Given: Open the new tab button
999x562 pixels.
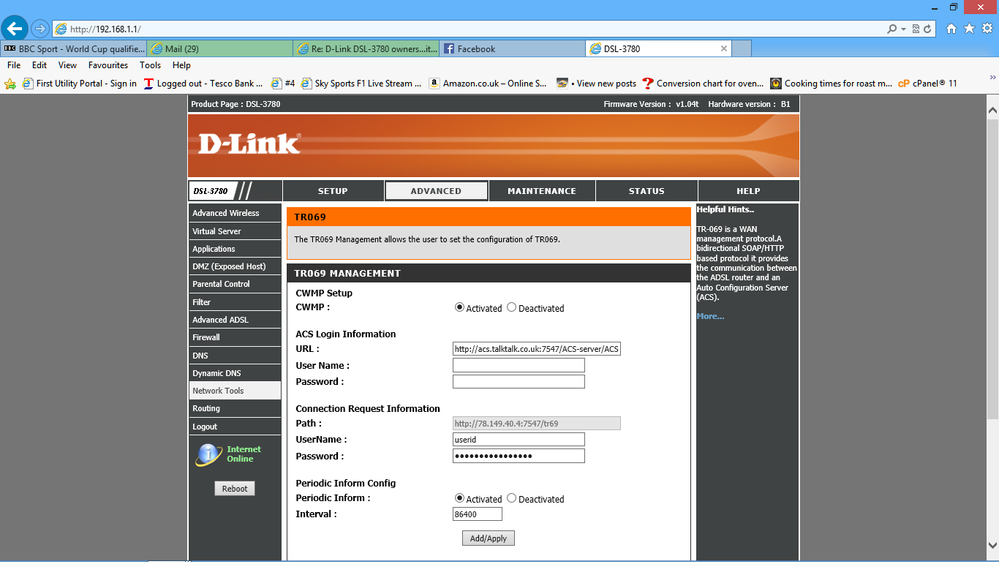Looking at the screenshot, I should point(741,48).
